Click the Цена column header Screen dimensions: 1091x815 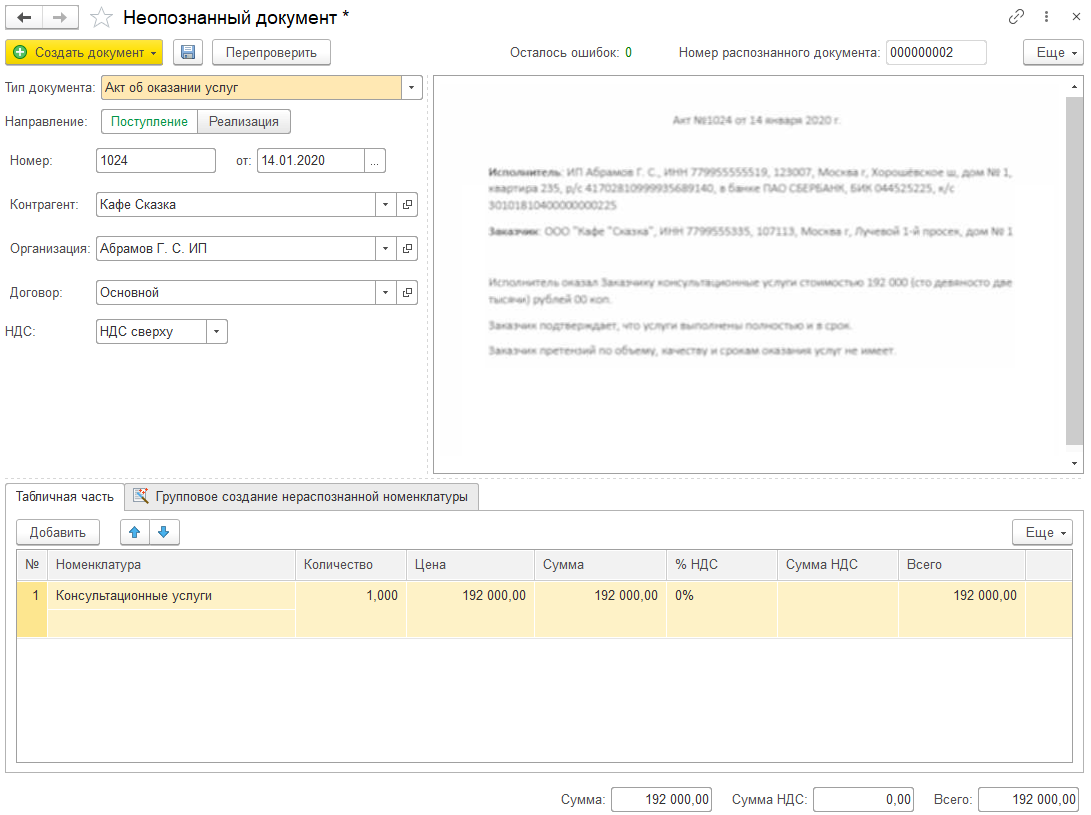coord(470,564)
